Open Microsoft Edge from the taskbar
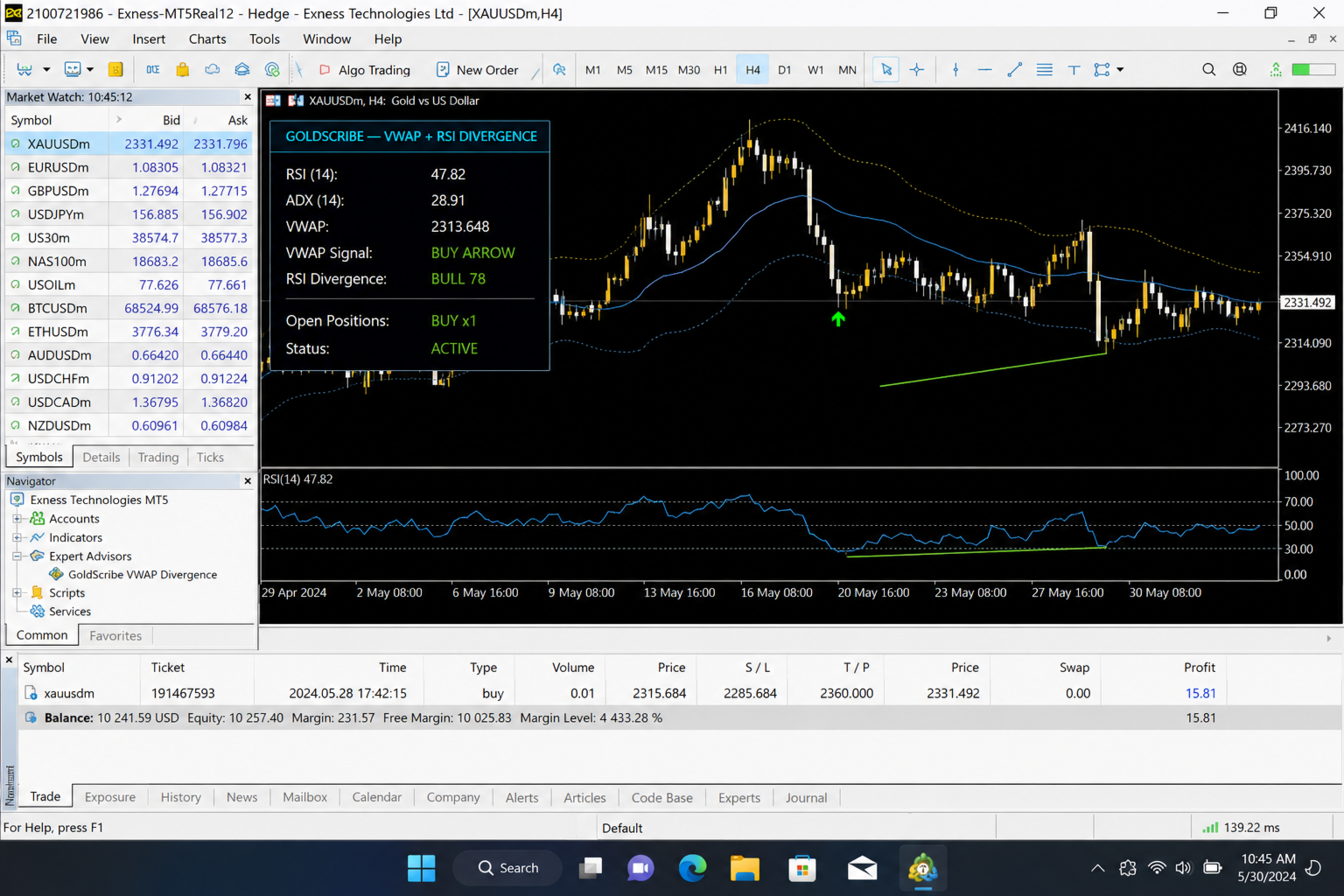The width and height of the screenshot is (1344, 896). (x=692, y=868)
